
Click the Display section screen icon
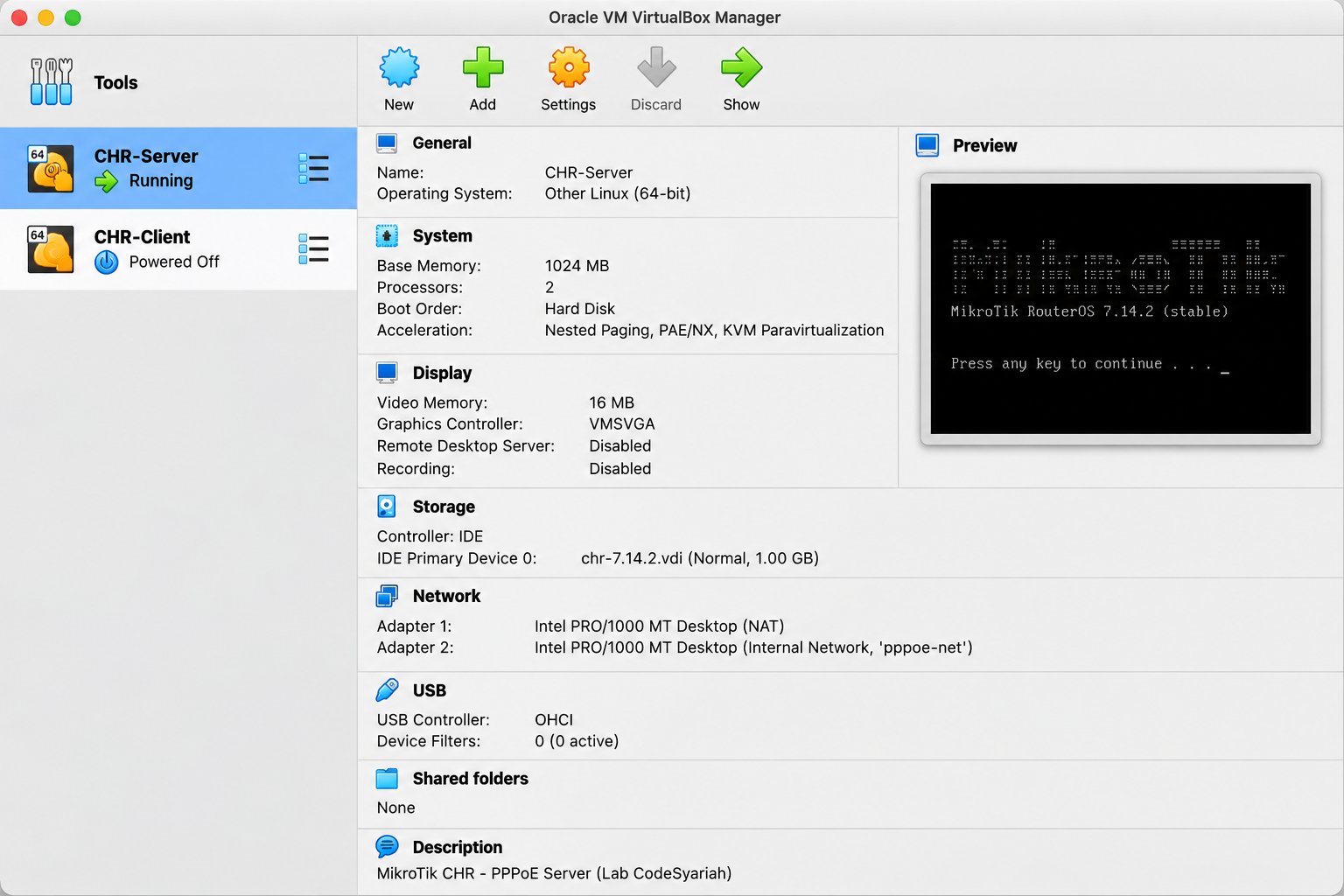(387, 373)
